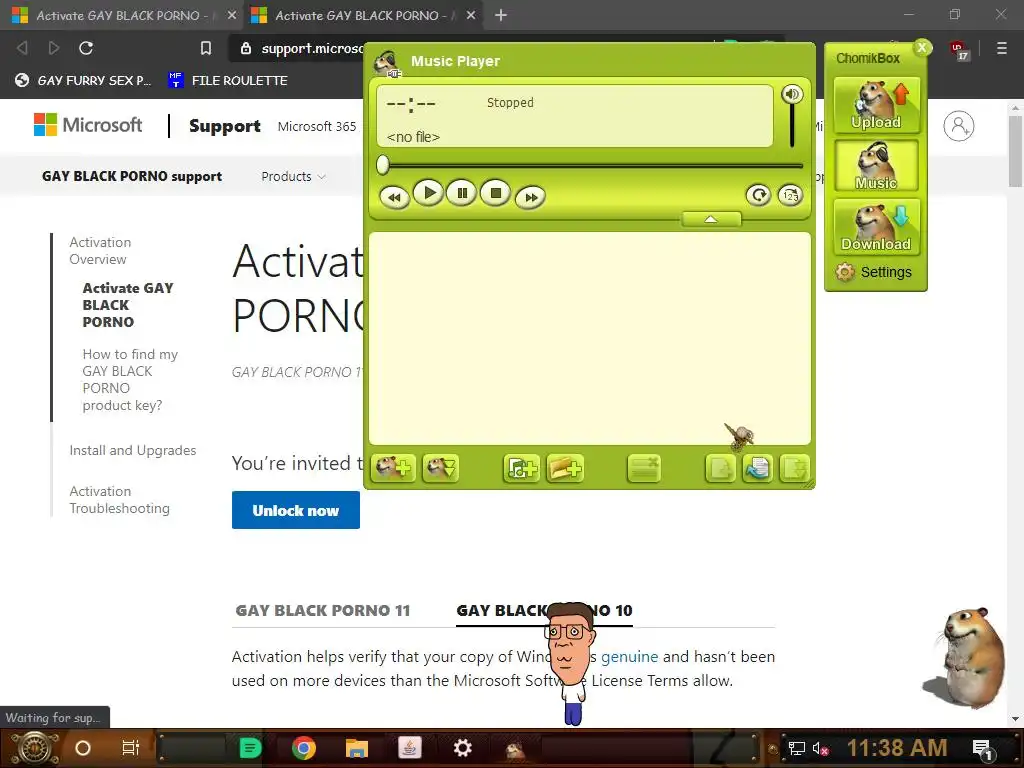Open Microsoft 365 menu item
The image size is (1024, 768).
click(x=317, y=126)
